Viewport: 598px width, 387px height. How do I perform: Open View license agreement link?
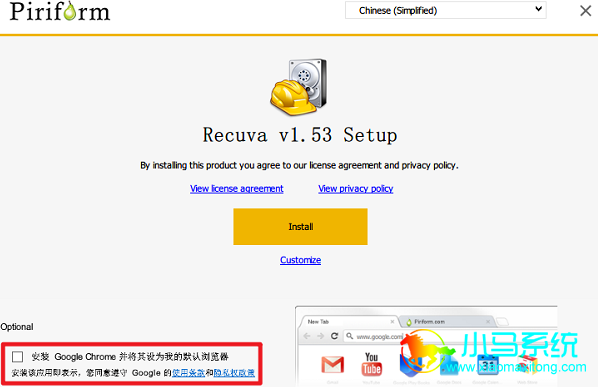click(236, 189)
